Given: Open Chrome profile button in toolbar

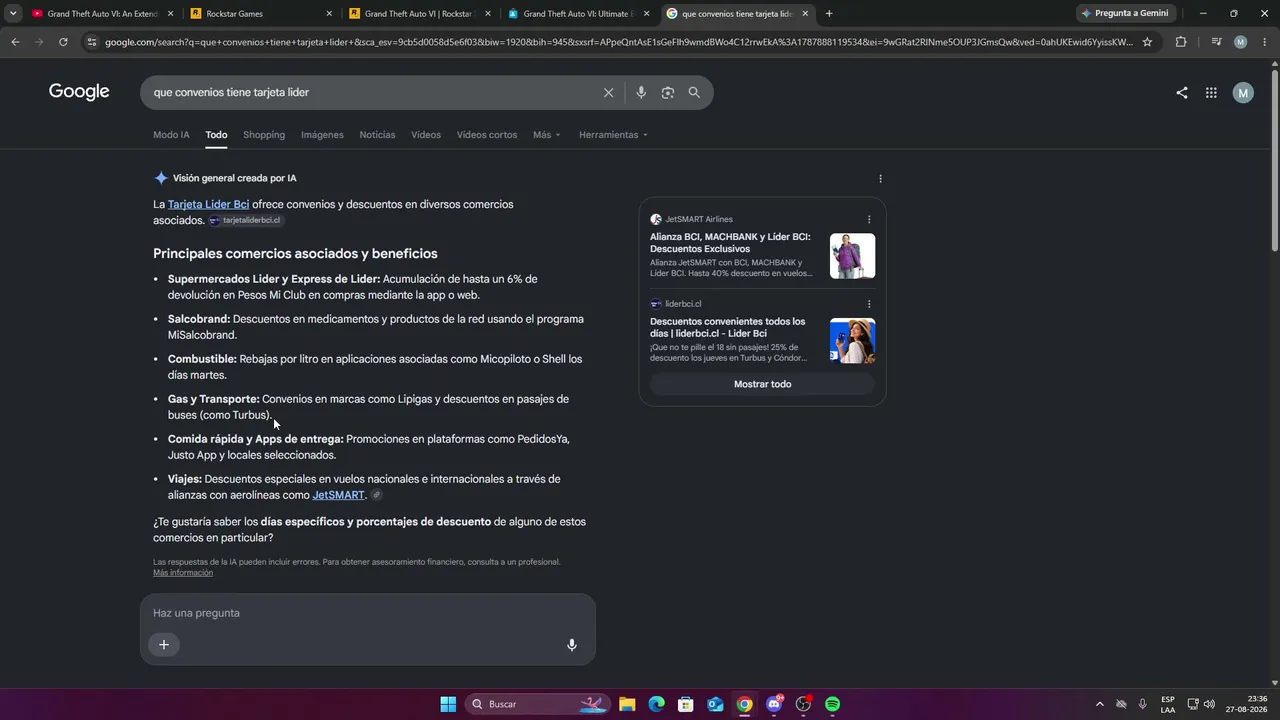Looking at the screenshot, I should (1241, 42).
